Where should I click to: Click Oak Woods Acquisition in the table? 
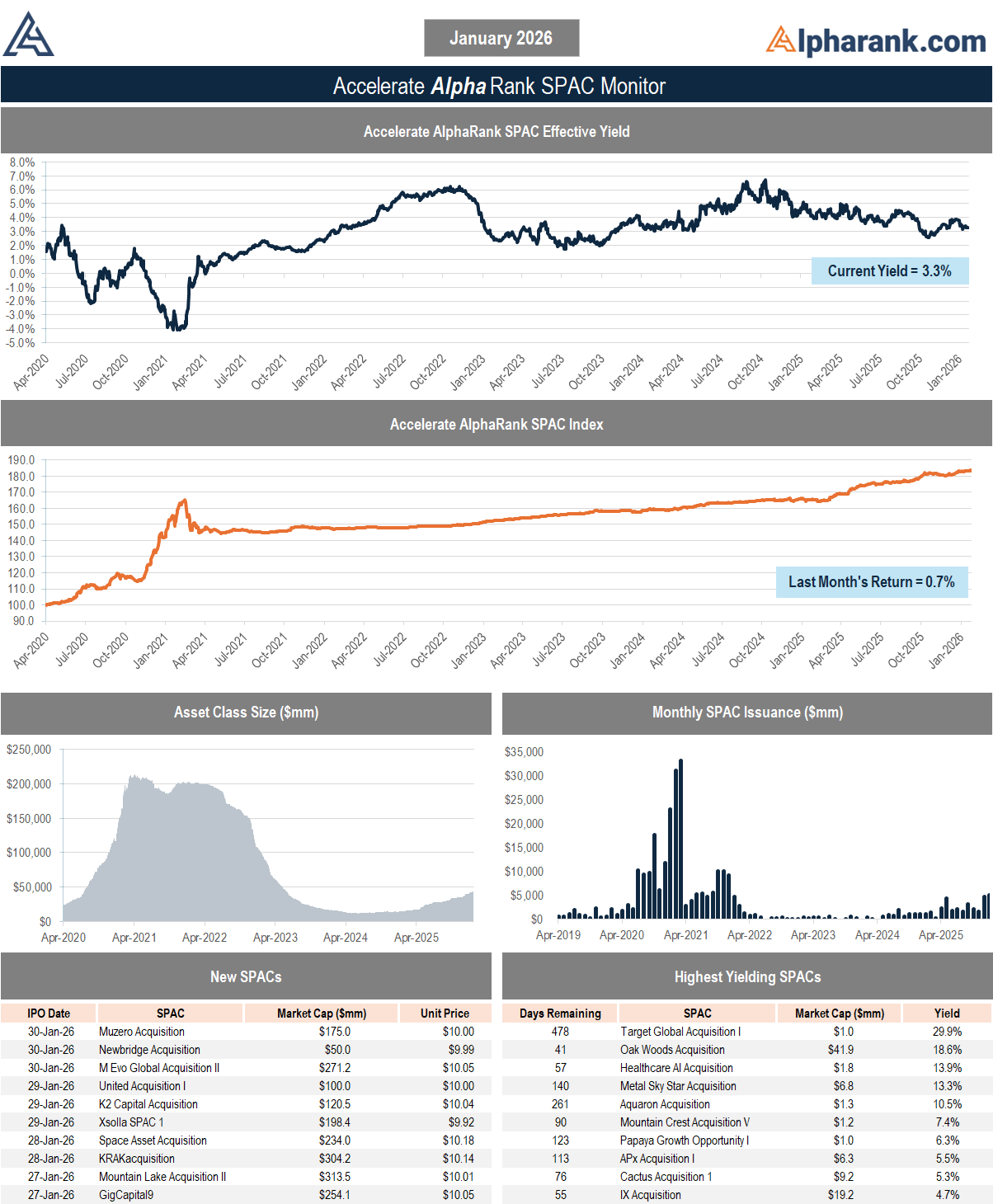pos(672,1050)
